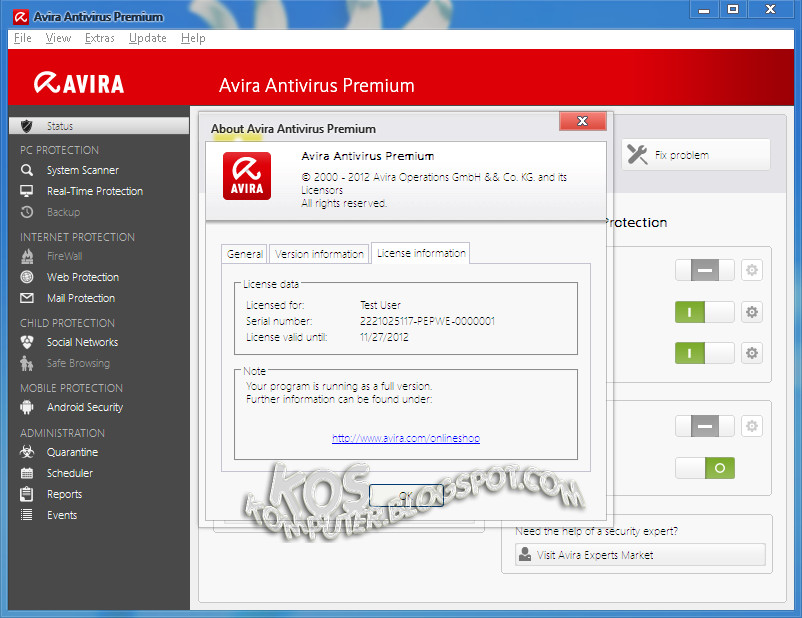Open the Help menu
Screen dimensions: 802x618
click(193, 38)
